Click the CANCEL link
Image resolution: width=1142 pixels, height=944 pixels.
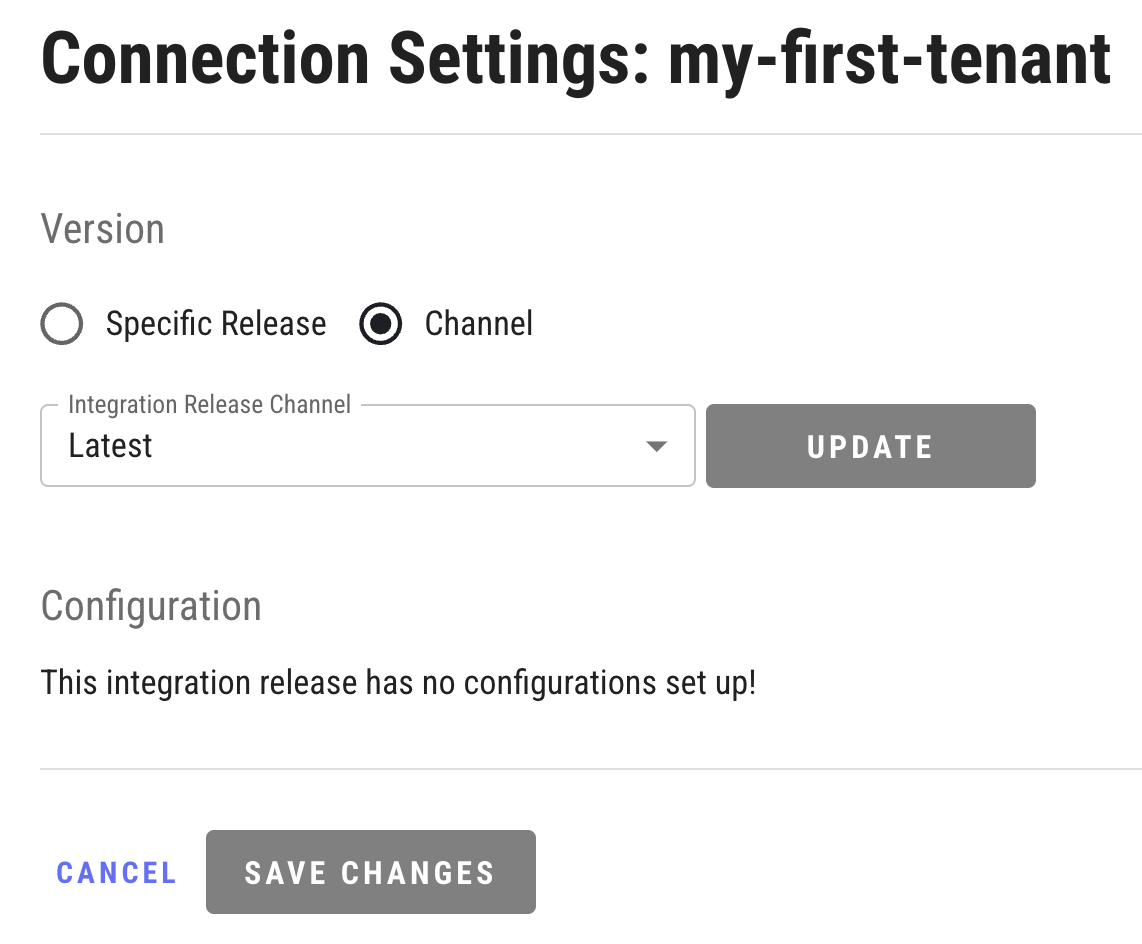116,873
